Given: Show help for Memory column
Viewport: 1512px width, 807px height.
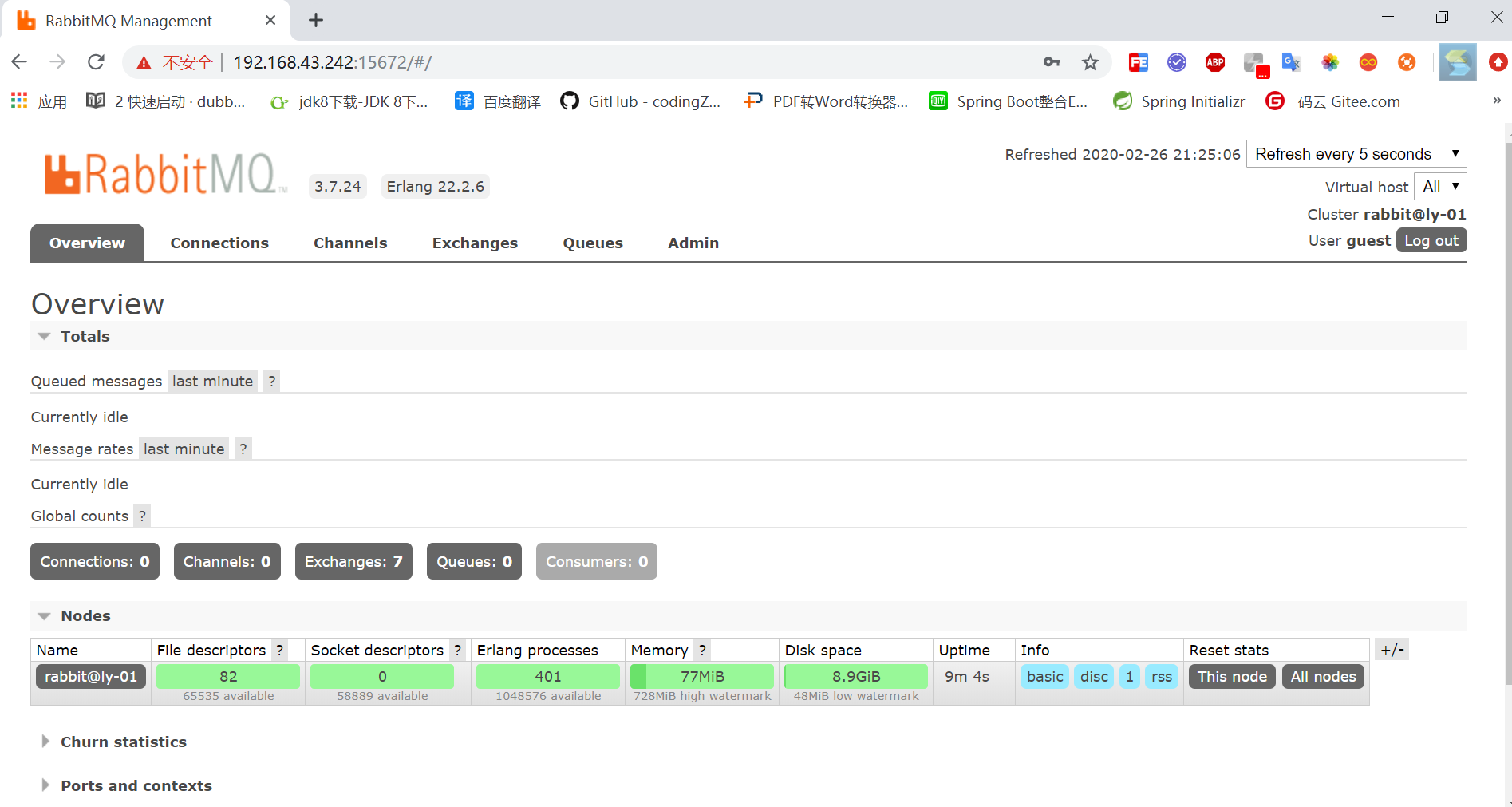Looking at the screenshot, I should pos(702,650).
